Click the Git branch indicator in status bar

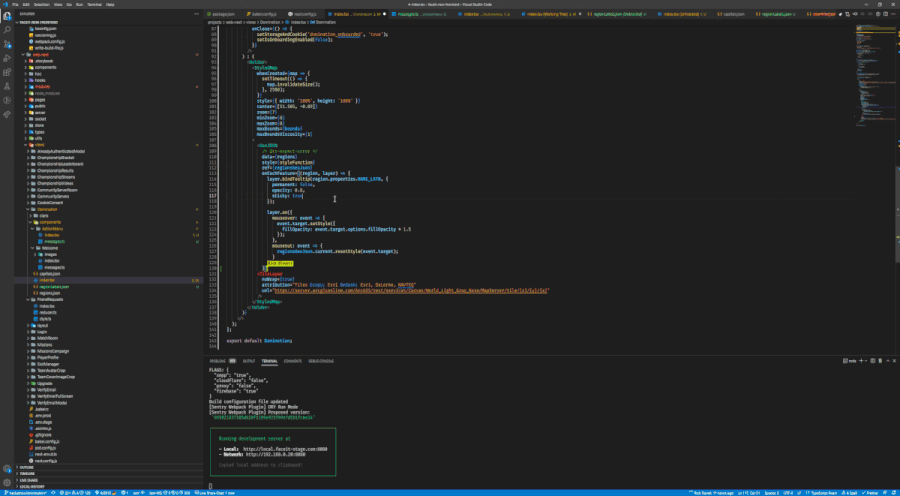(24, 493)
